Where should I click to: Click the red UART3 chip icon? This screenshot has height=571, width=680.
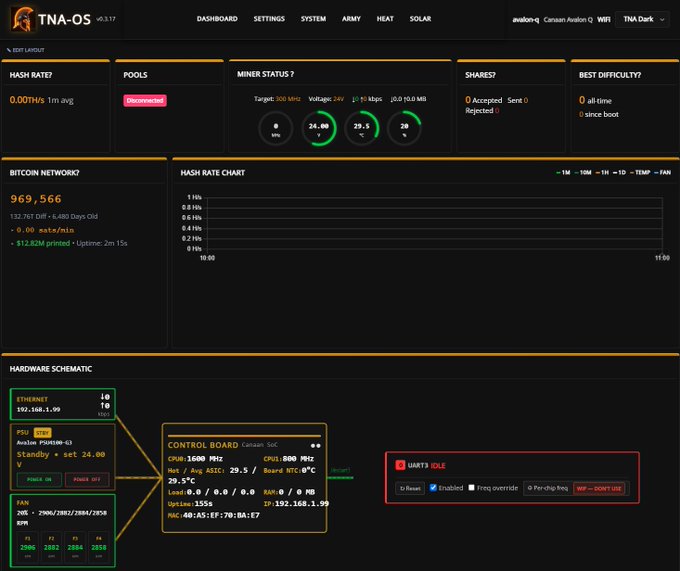[x=400, y=465]
